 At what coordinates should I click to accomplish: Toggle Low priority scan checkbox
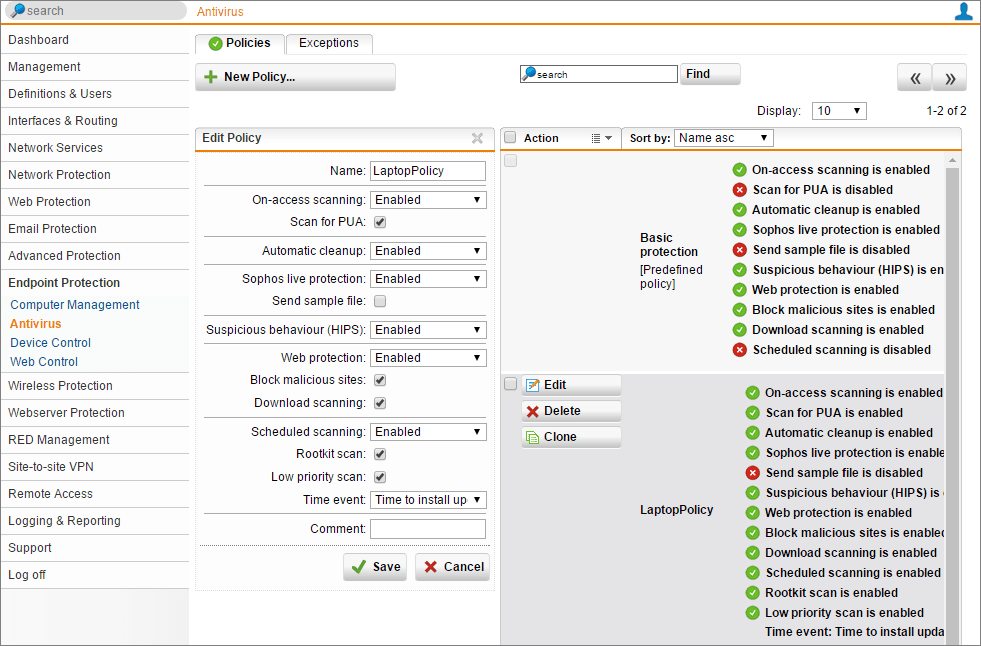point(380,477)
